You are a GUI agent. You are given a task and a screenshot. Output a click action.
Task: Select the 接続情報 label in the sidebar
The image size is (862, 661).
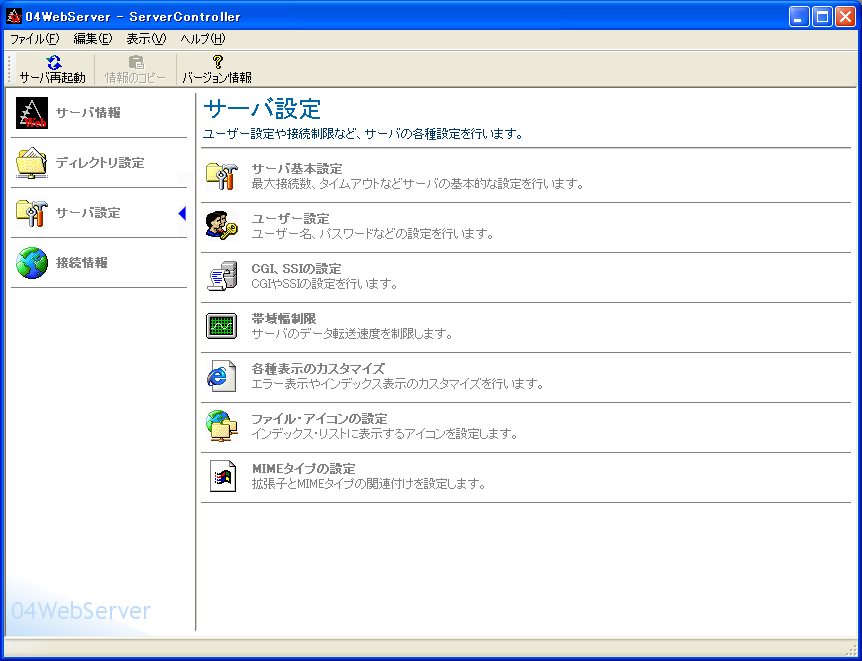tap(81, 263)
